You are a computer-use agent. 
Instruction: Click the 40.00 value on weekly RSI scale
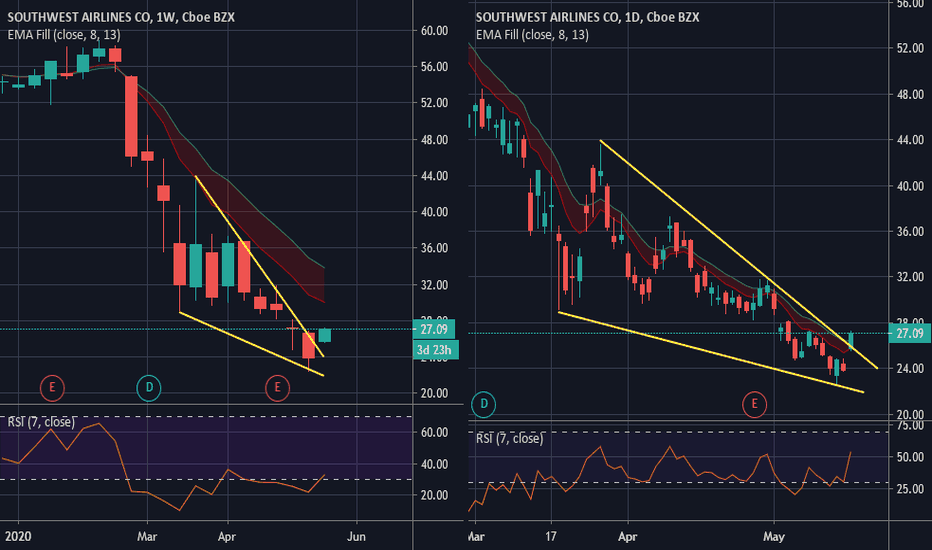coord(434,464)
